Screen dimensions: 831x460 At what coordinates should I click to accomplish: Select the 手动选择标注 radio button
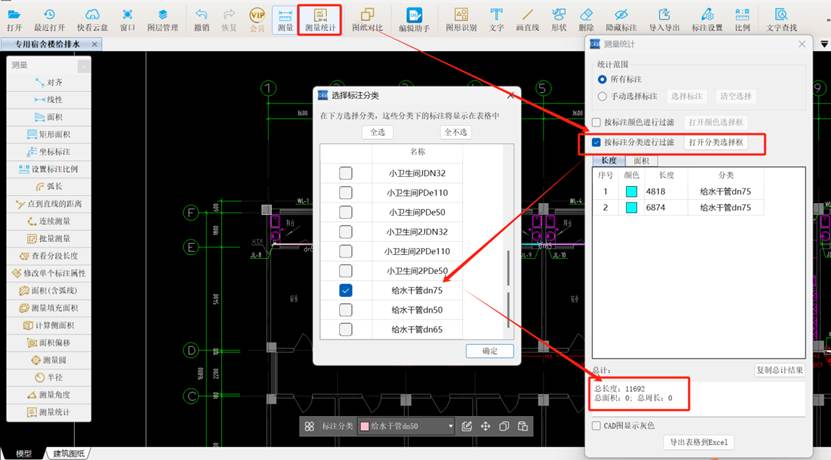[602, 96]
